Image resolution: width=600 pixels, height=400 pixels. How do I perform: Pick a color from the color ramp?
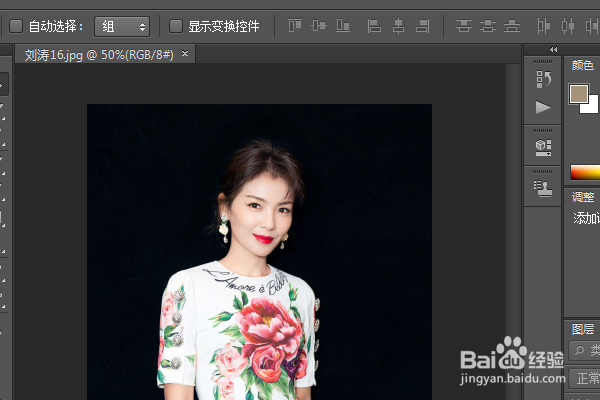tap(585, 173)
